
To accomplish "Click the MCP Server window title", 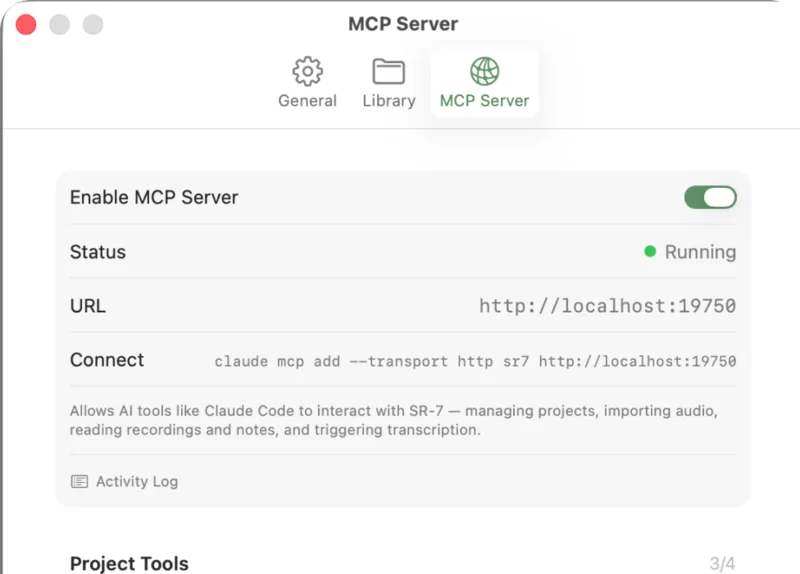I will (x=403, y=24).
